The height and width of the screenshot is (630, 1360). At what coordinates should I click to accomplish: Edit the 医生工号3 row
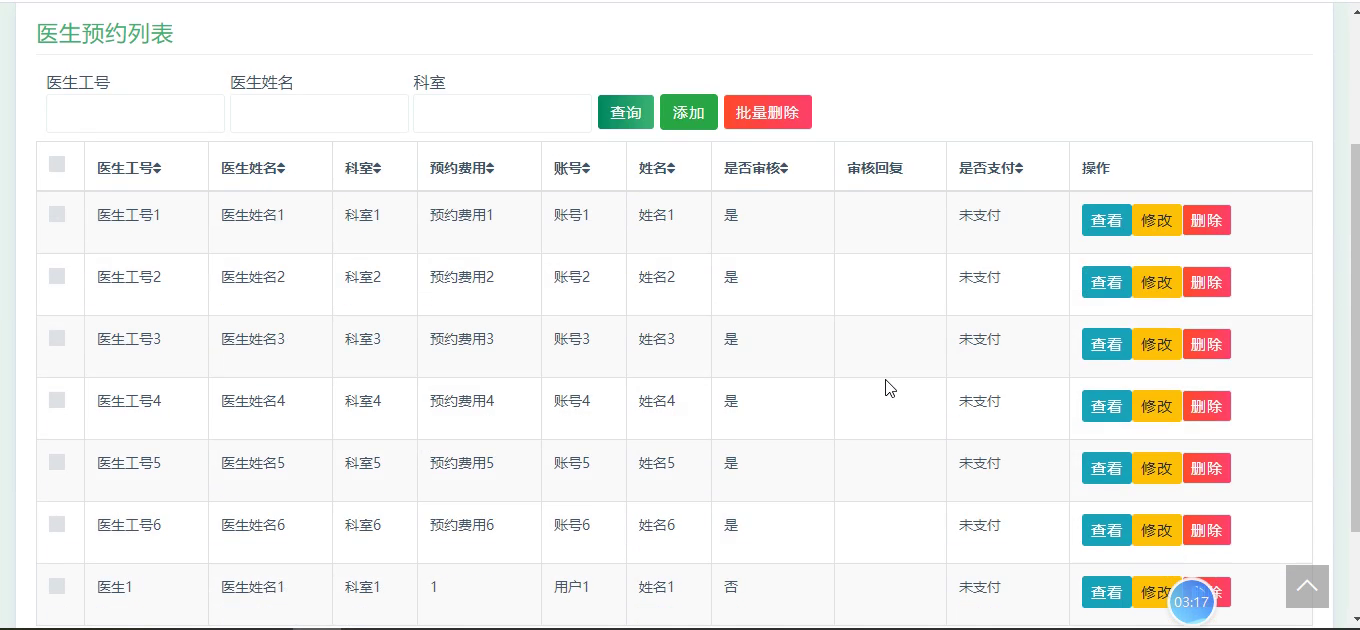point(1157,344)
